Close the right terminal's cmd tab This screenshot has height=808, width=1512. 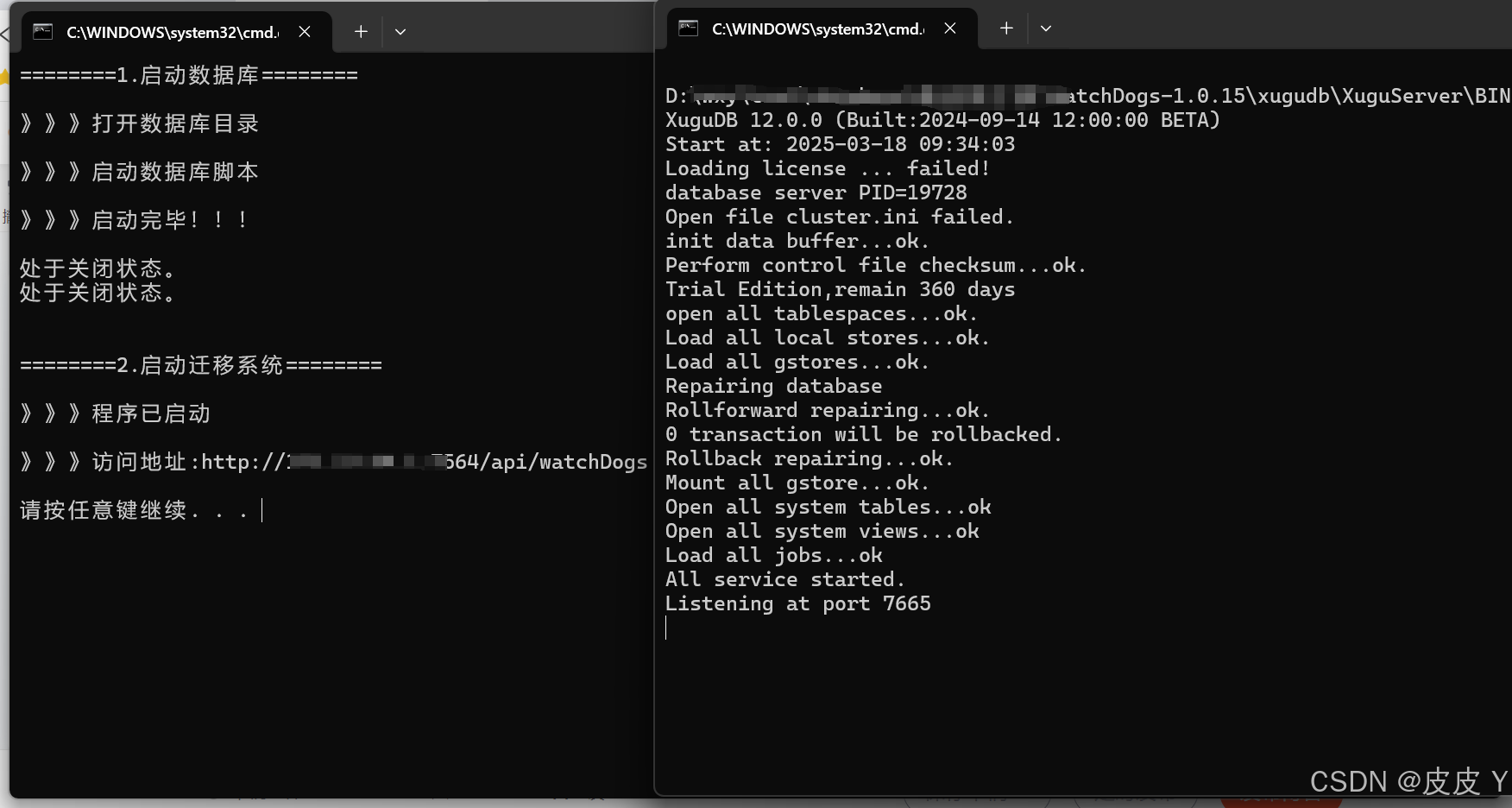coord(950,28)
